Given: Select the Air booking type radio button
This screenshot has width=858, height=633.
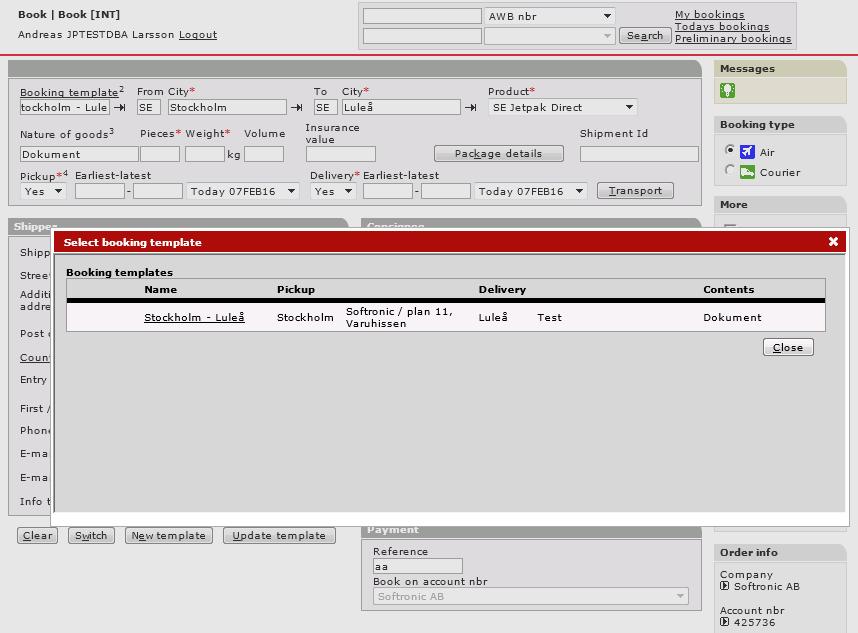Looking at the screenshot, I should click(729, 149).
